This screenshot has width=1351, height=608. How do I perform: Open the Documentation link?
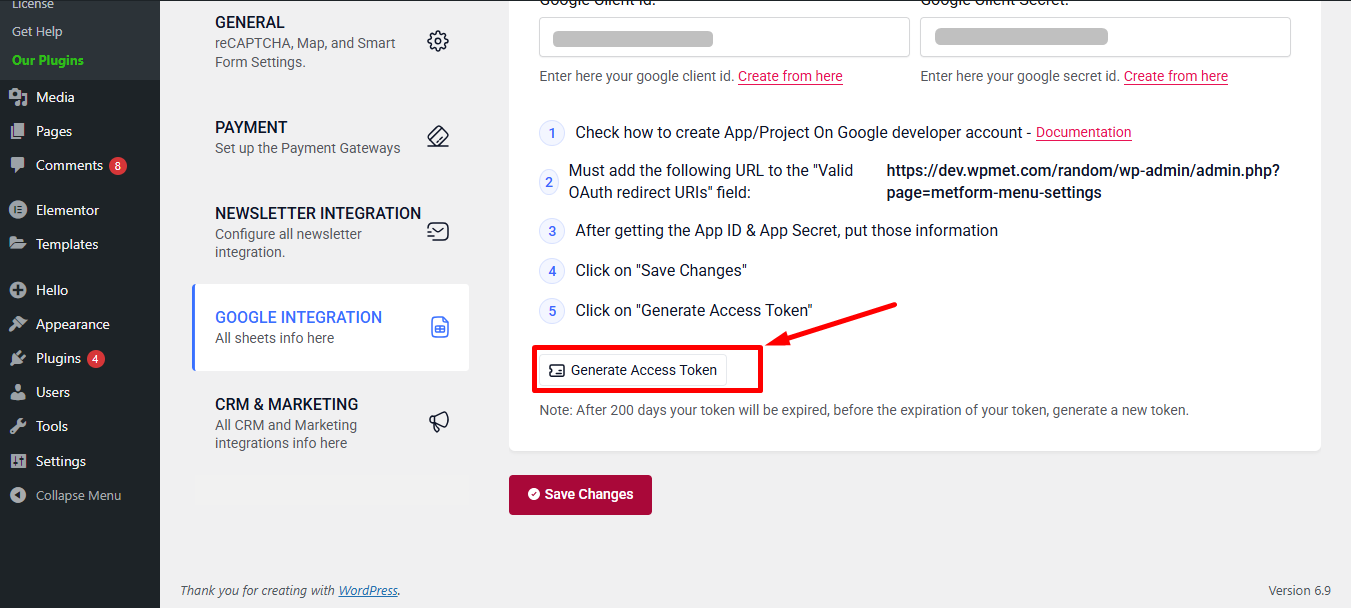1083,132
